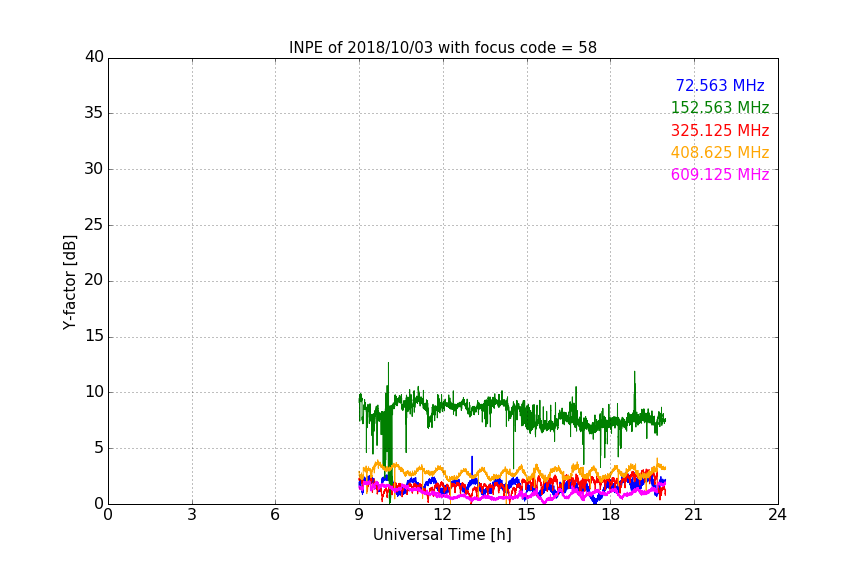Click the x-axis tick label 18
The width and height of the screenshot is (864, 576).
point(610,515)
